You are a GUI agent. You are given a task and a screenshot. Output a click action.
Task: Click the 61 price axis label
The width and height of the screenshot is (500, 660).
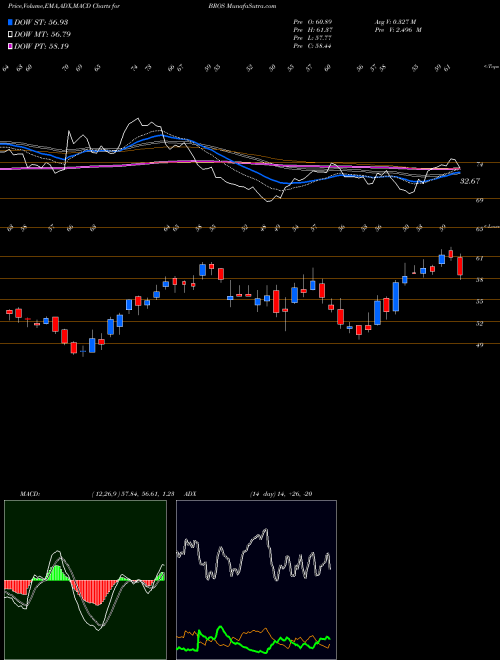pos(479,258)
